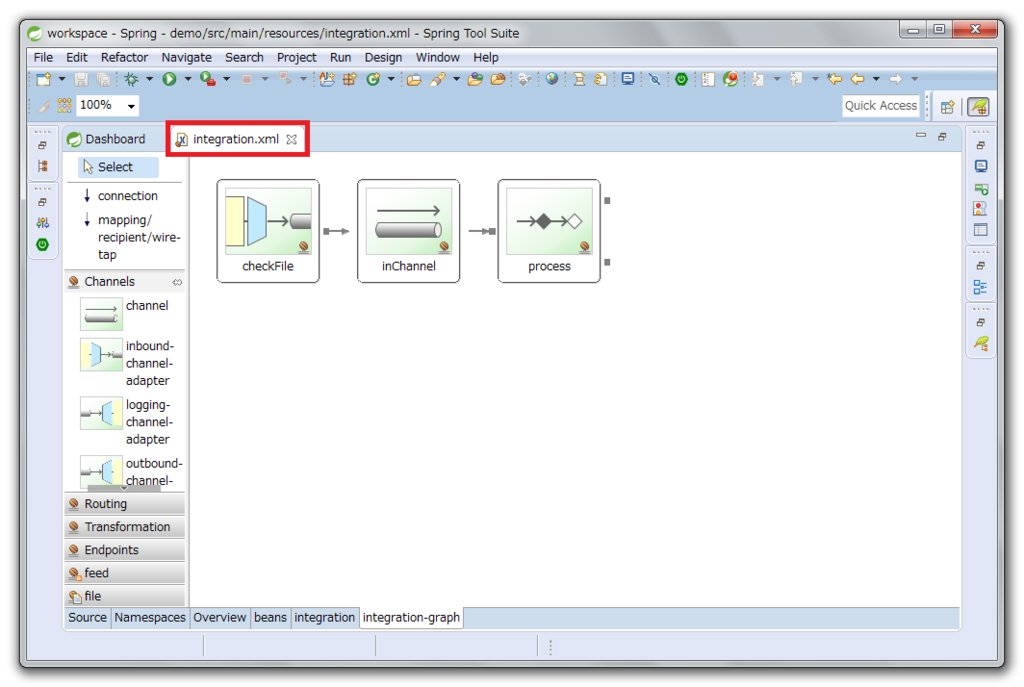Click the Relaunch red-dot refresh toolbar icon
The image size is (1024, 687).
tap(730, 79)
